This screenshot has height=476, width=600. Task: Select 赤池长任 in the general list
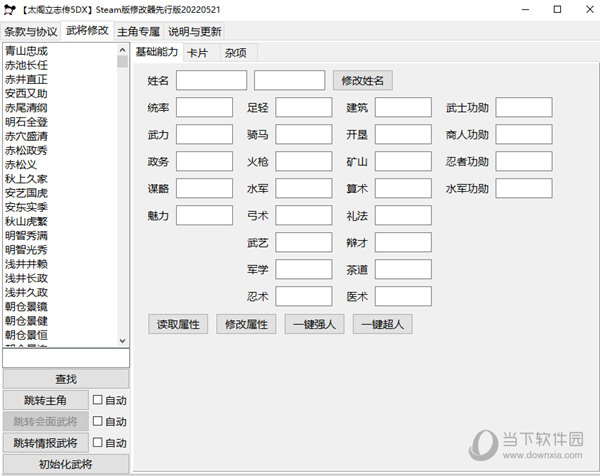pos(26,65)
